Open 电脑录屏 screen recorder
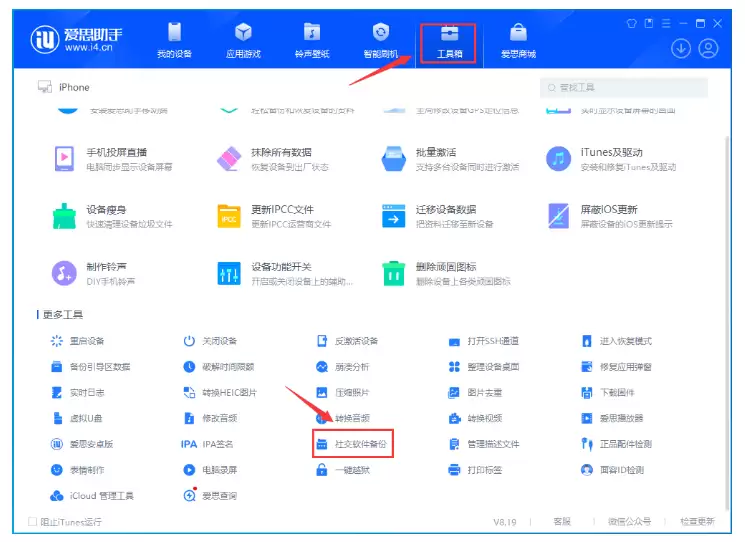Image resolution: width=745 pixels, height=542 pixels. click(x=210, y=470)
